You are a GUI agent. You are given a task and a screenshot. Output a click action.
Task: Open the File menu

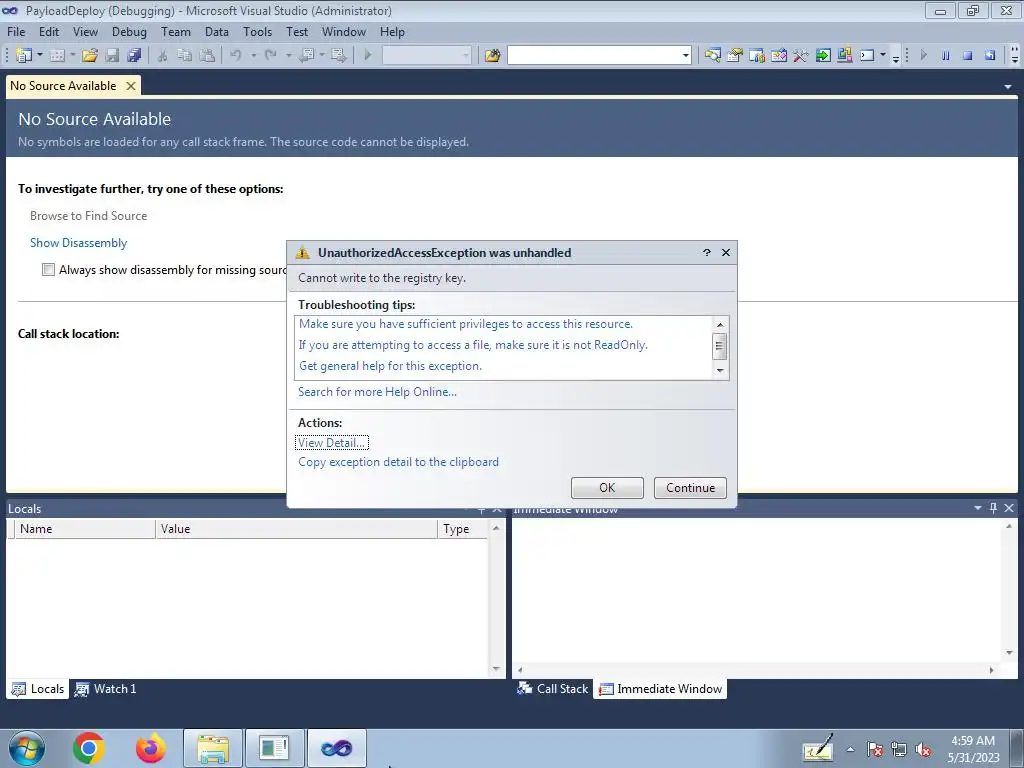point(16,31)
